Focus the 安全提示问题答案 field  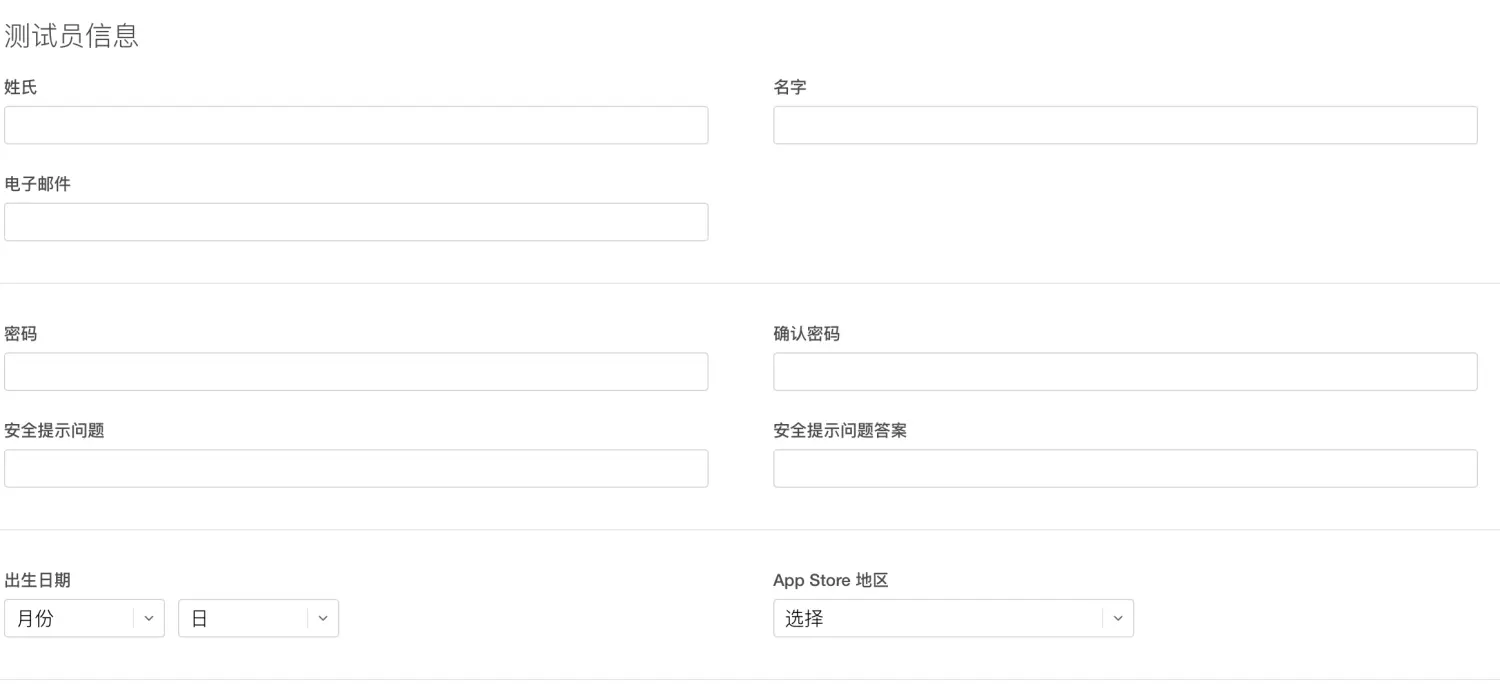click(x=1125, y=468)
